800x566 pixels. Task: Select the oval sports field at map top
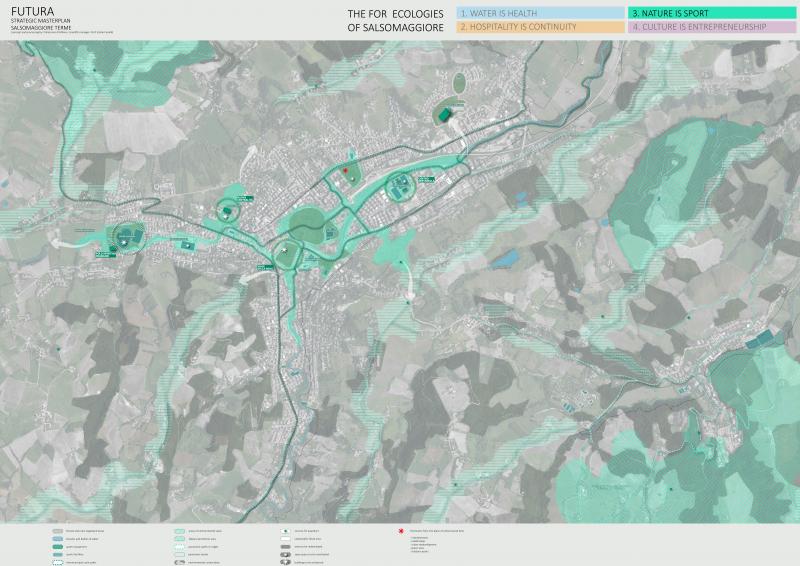[x=459, y=84]
